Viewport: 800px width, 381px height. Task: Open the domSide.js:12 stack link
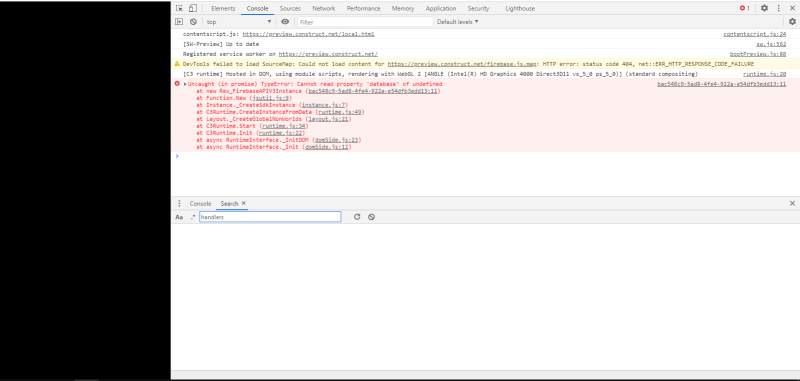[327, 147]
